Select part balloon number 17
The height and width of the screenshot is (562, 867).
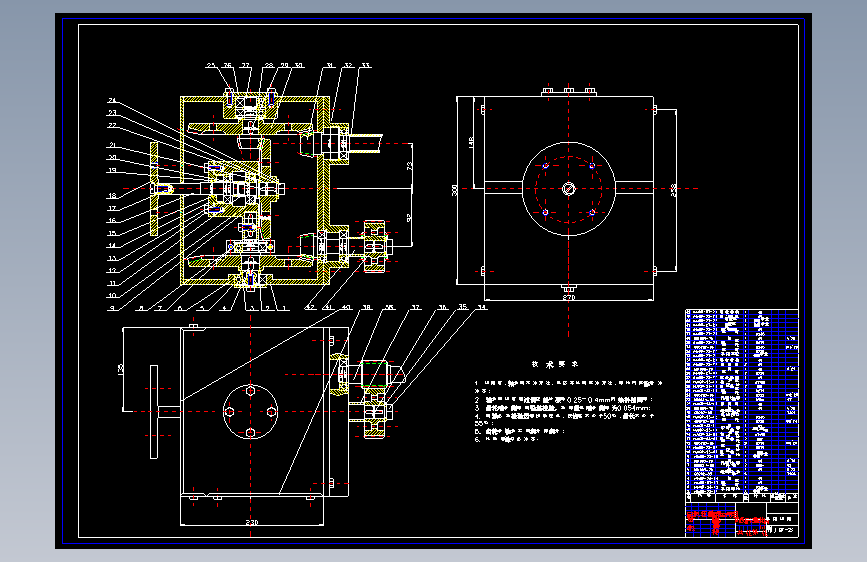tap(112, 209)
